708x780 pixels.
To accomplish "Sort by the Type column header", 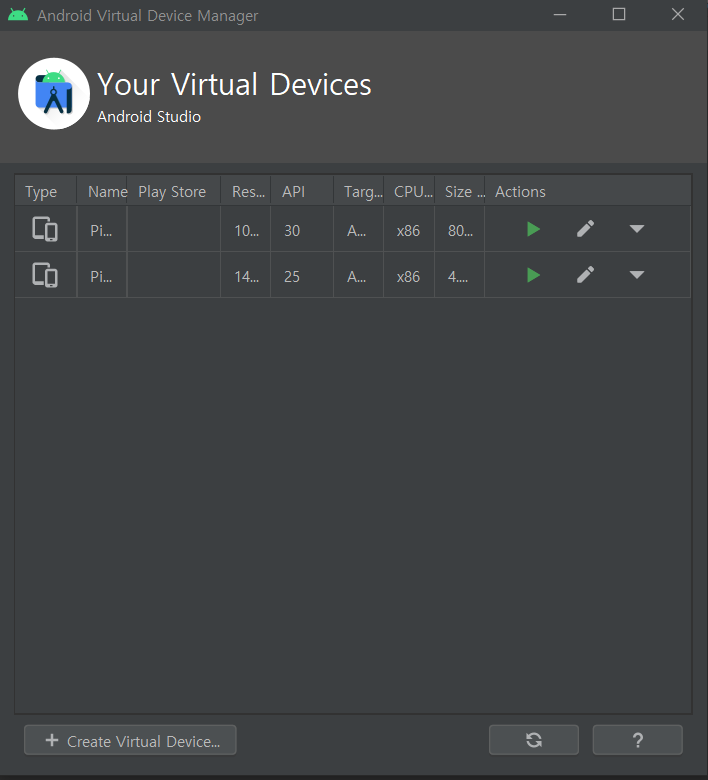I will click(46, 191).
